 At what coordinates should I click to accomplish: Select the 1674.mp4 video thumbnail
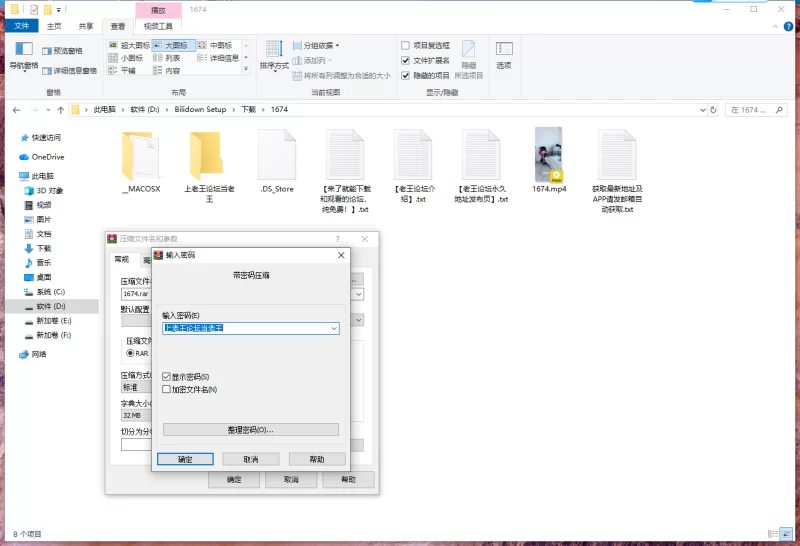pyautogui.click(x=548, y=154)
